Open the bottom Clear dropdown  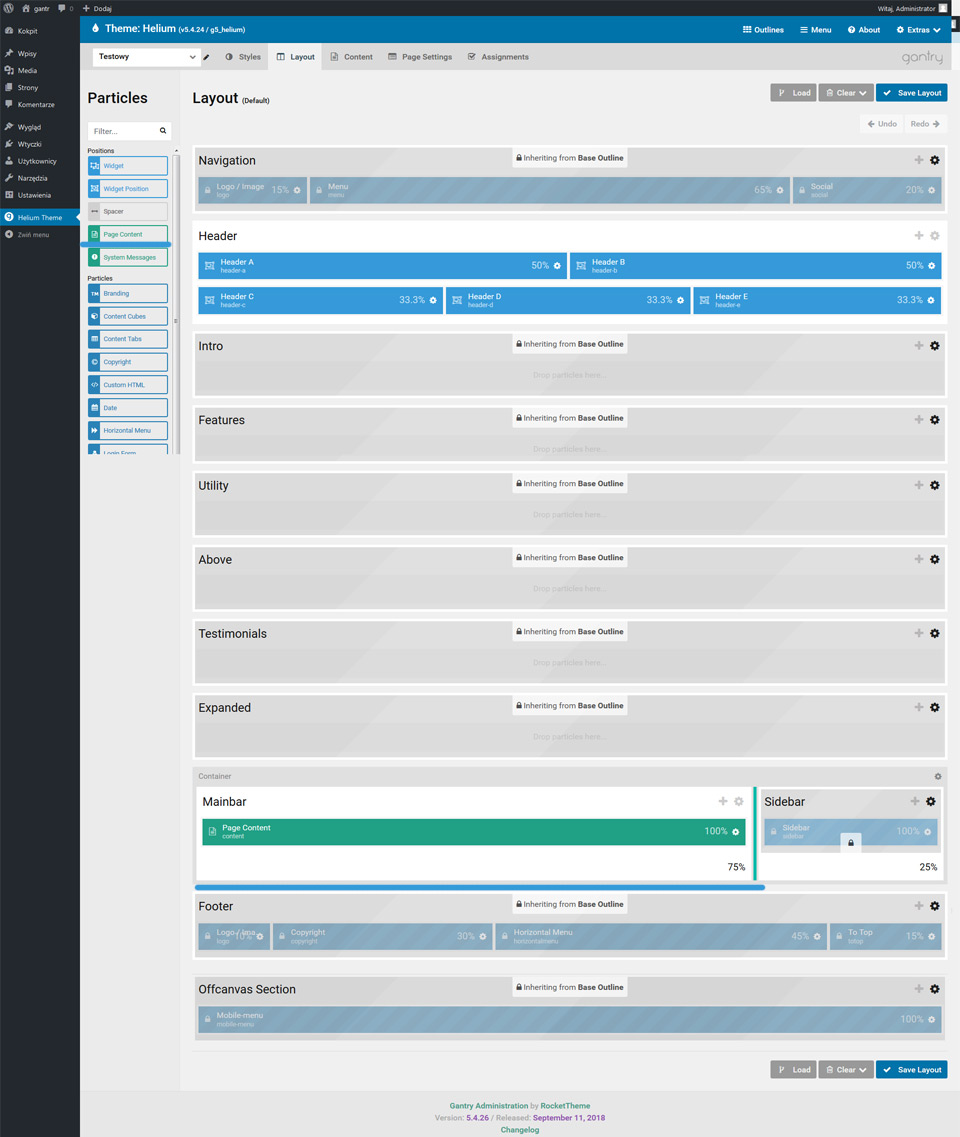(845, 1070)
